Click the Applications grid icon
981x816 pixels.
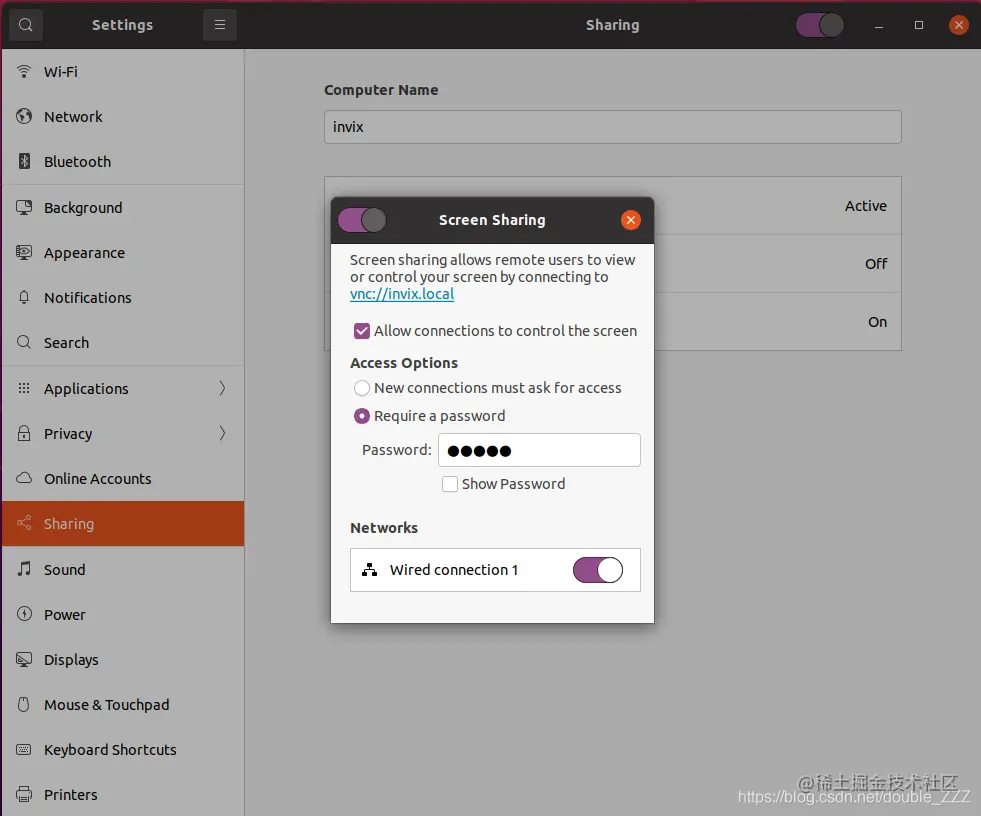click(24, 388)
